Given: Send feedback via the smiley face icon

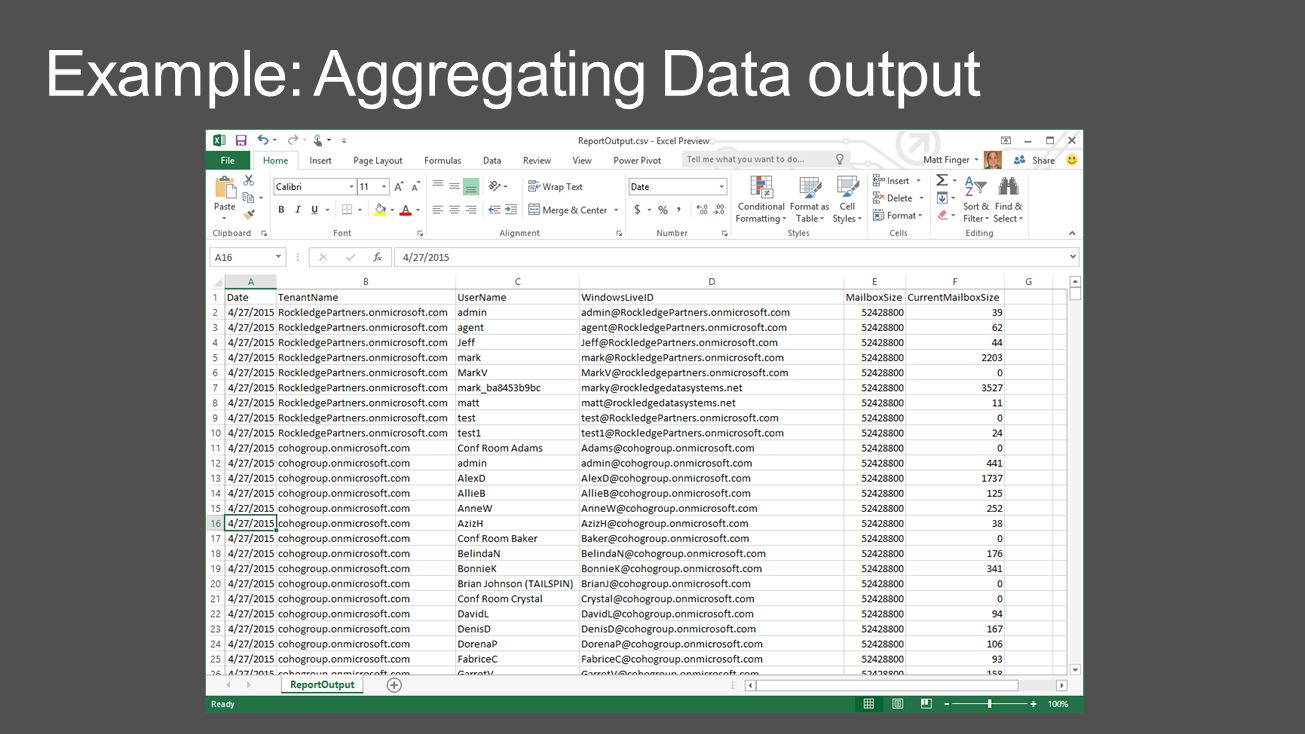Looking at the screenshot, I should (x=1072, y=160).
